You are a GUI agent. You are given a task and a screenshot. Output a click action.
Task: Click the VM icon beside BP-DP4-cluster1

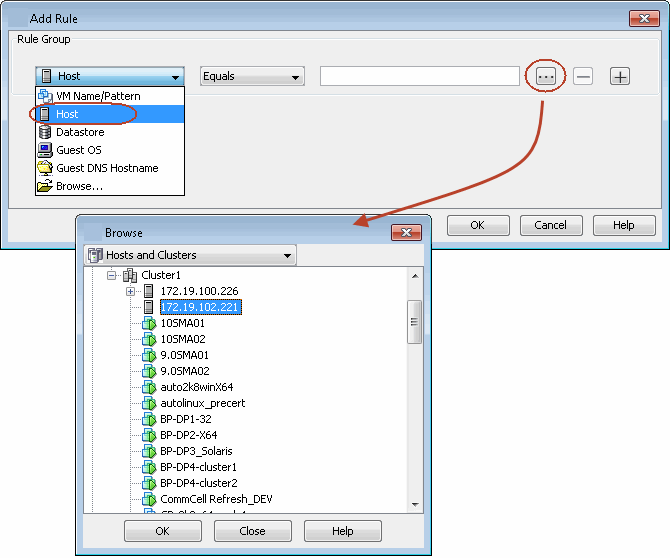(149, 467)
